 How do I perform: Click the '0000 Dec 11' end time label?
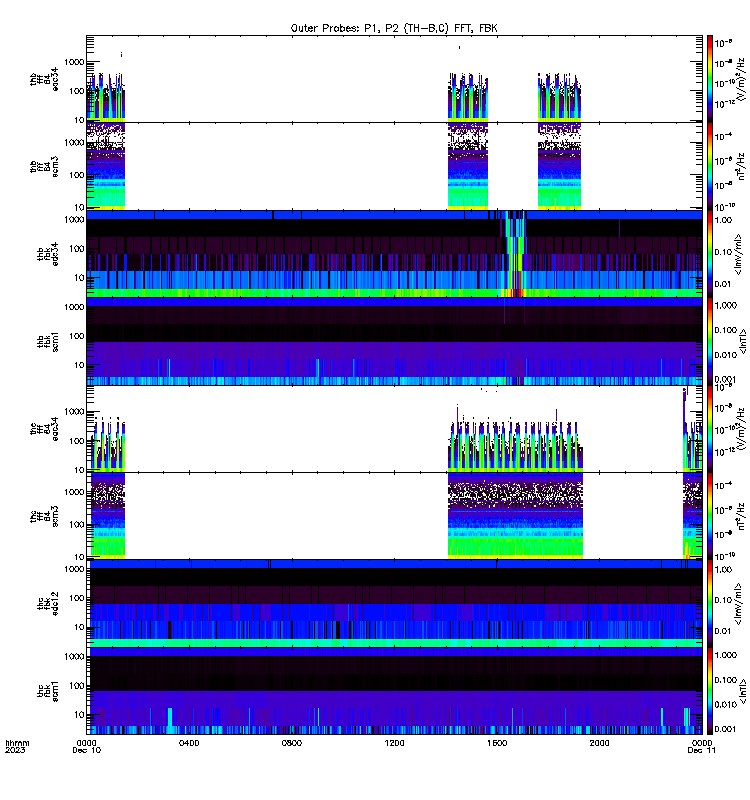[702, 746]
